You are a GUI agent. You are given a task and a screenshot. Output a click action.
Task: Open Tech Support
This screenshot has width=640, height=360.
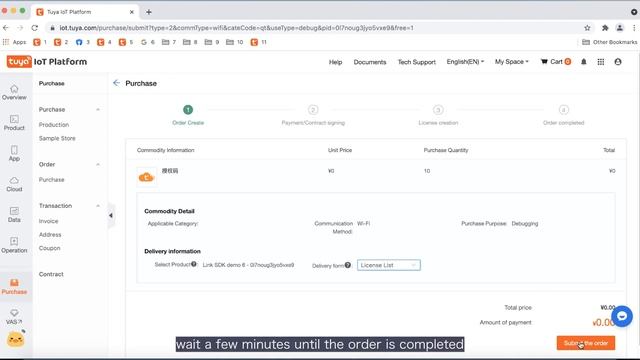click(416, 62)
